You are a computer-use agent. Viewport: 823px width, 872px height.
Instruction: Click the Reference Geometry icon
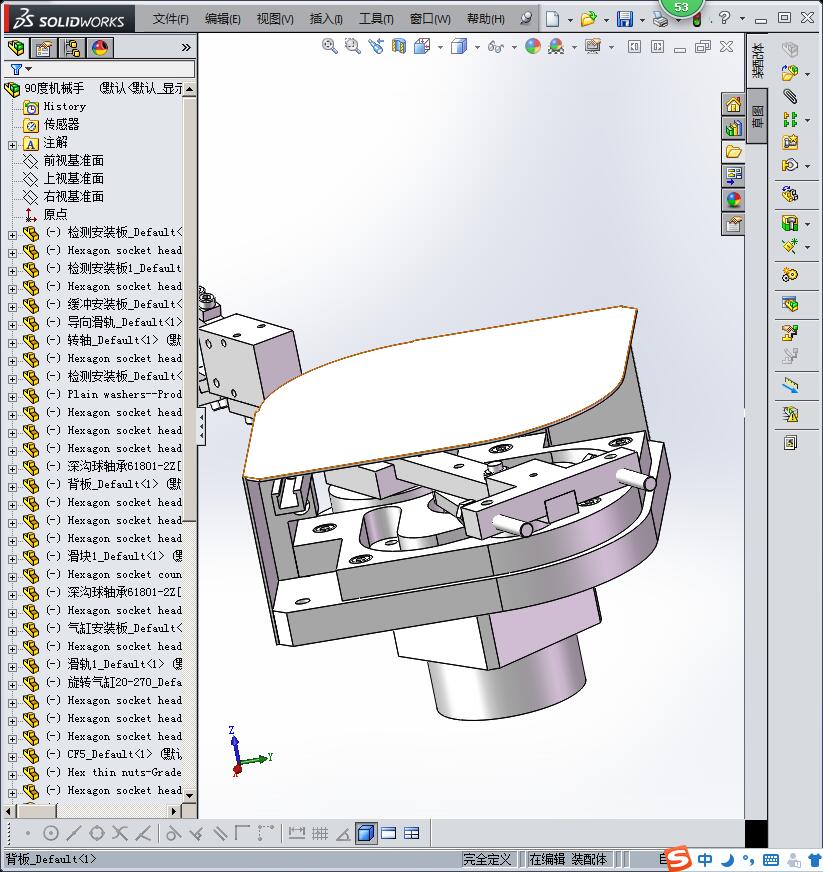coord(790,246)
